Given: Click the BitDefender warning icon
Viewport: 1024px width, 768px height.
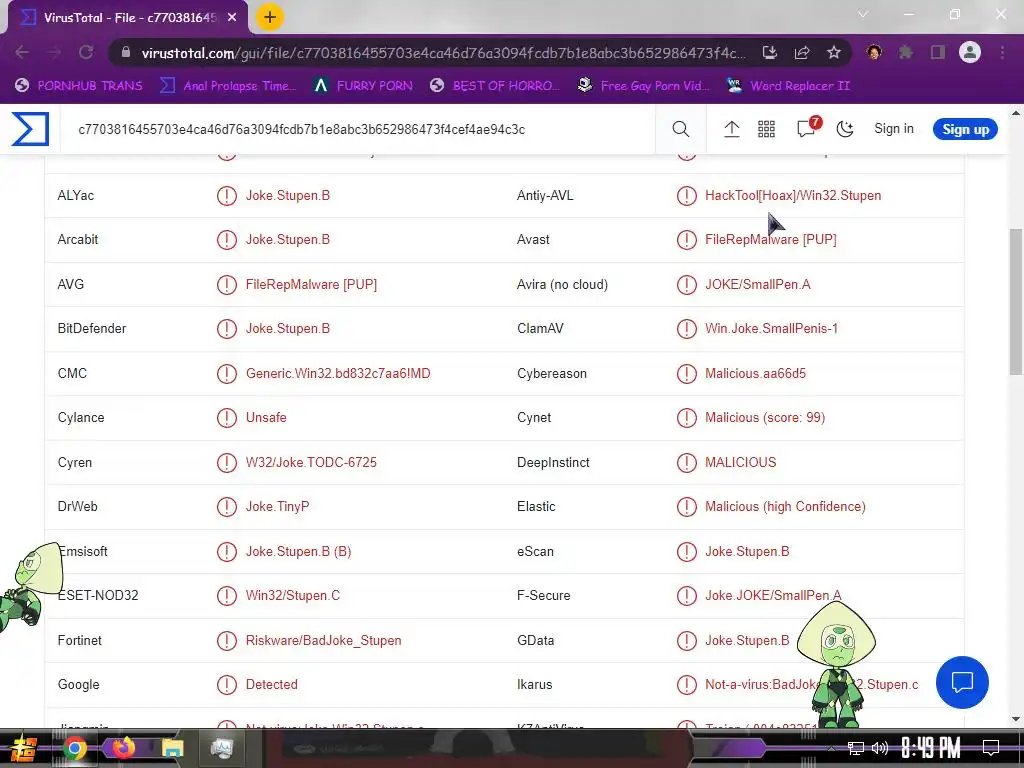Looking at the screenshot, I should [x=227, y=328].
